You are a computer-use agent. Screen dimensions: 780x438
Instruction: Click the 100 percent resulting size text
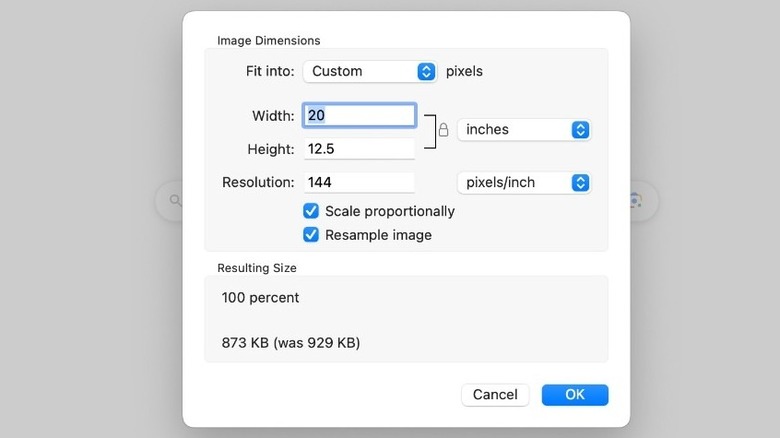click(260, 297)
